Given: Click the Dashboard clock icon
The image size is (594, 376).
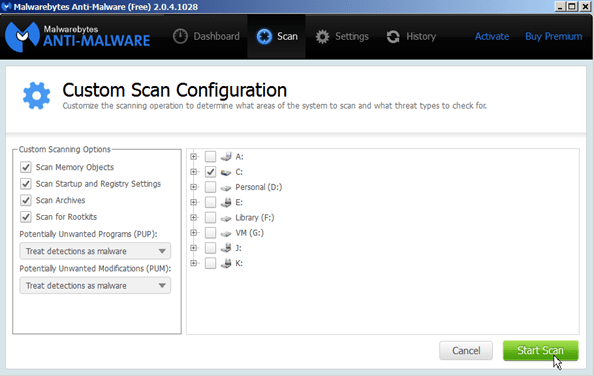Looking at the screenshot, I should pyautogui.click(x=180, y=36).
